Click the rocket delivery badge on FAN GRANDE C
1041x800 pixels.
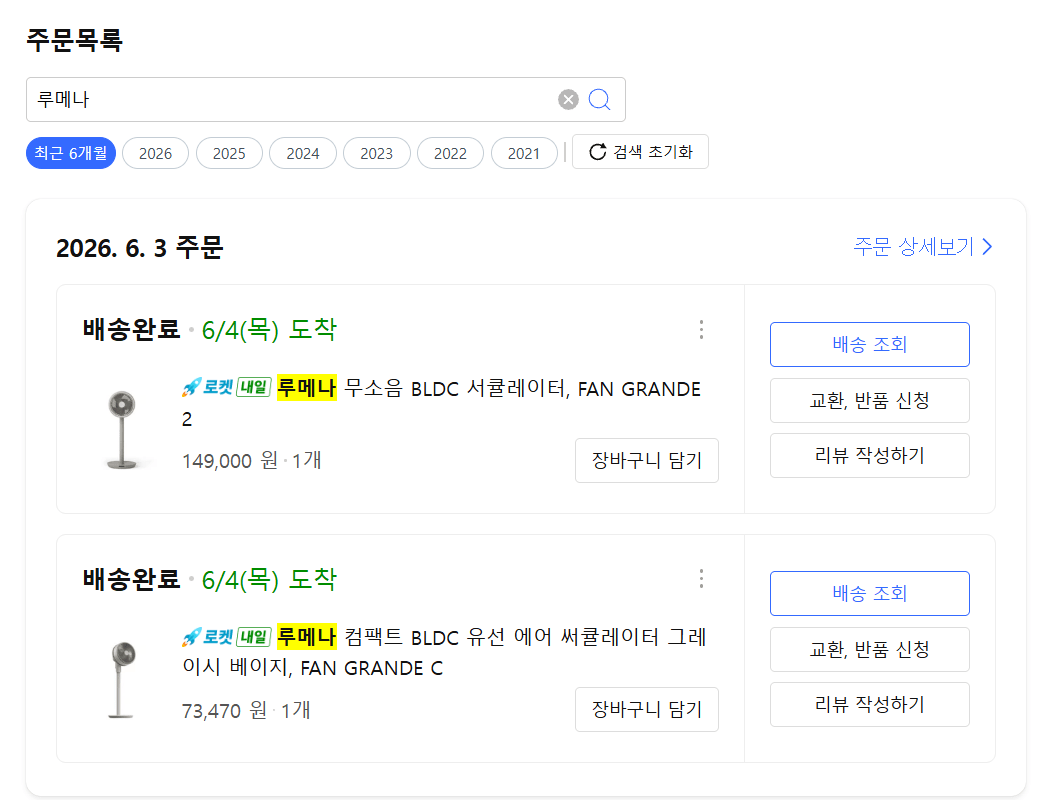pos(226,637)
